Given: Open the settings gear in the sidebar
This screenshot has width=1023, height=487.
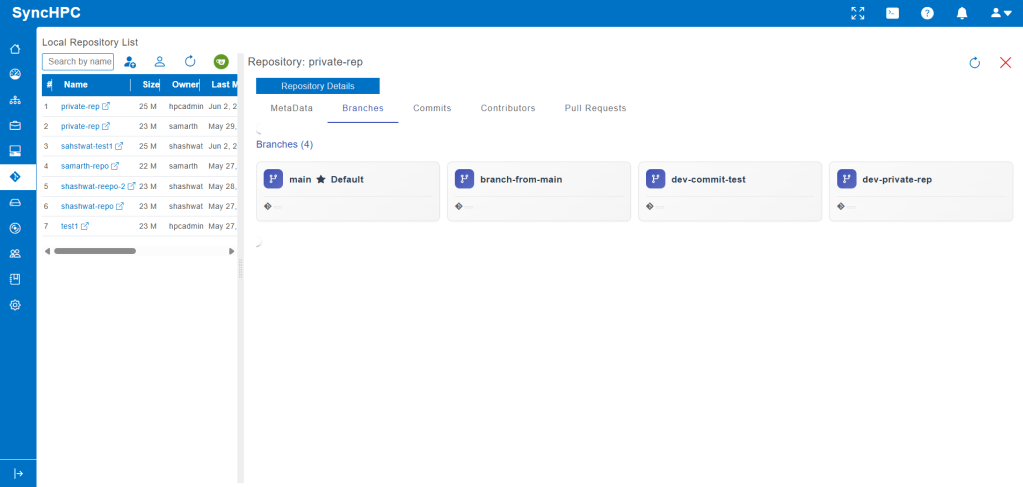Looking at the screenshot, I should click(x=15, y=305).
